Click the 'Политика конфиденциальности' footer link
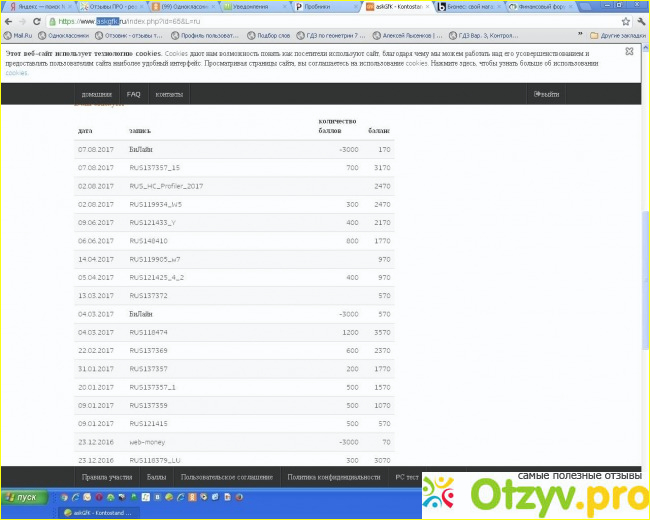Image resolution: width=650 pixels, height=520 pixels. (x=334, y=477)
